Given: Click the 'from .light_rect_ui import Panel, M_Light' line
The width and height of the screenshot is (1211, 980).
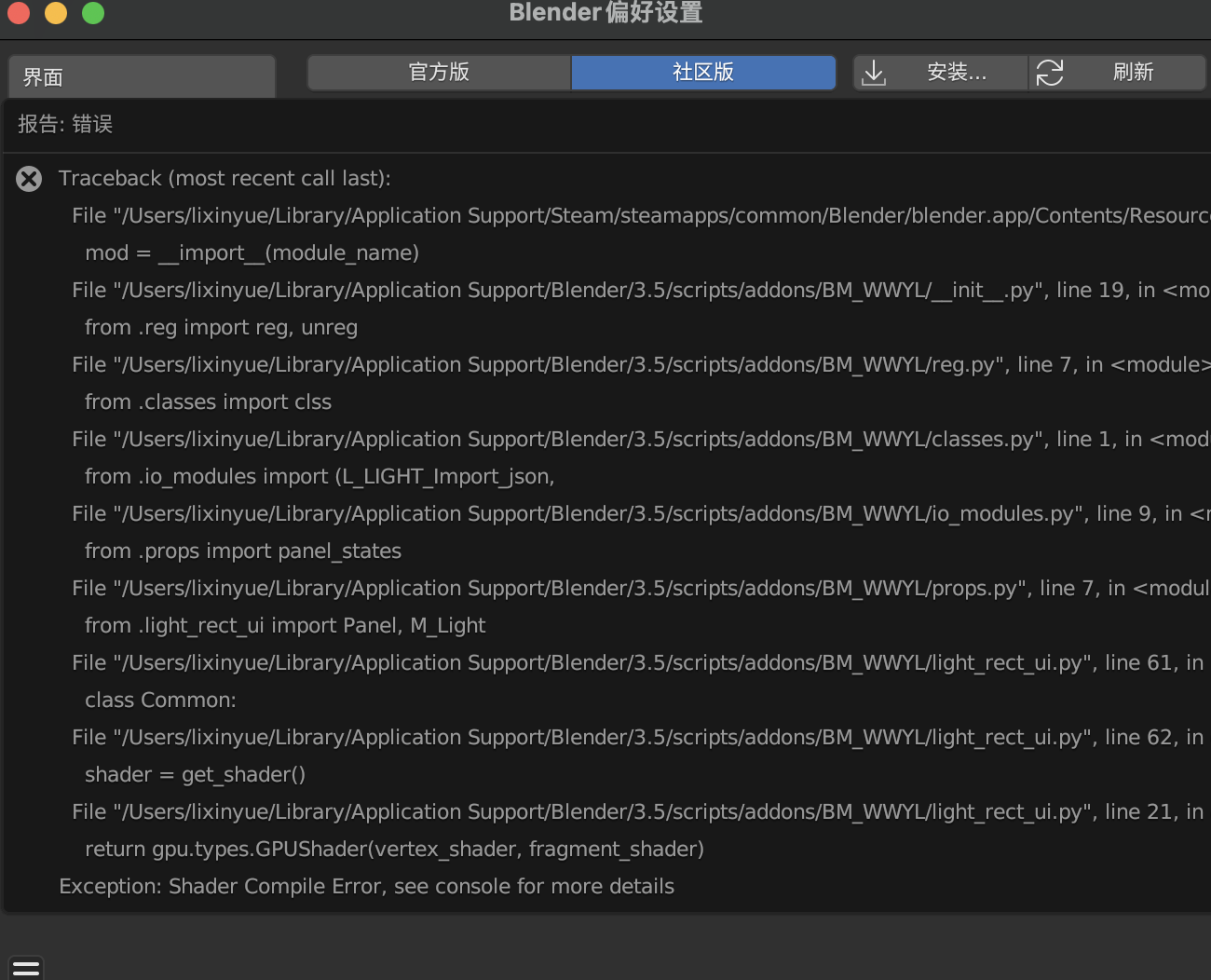Looking at the screenshot, I should (285, 625).
